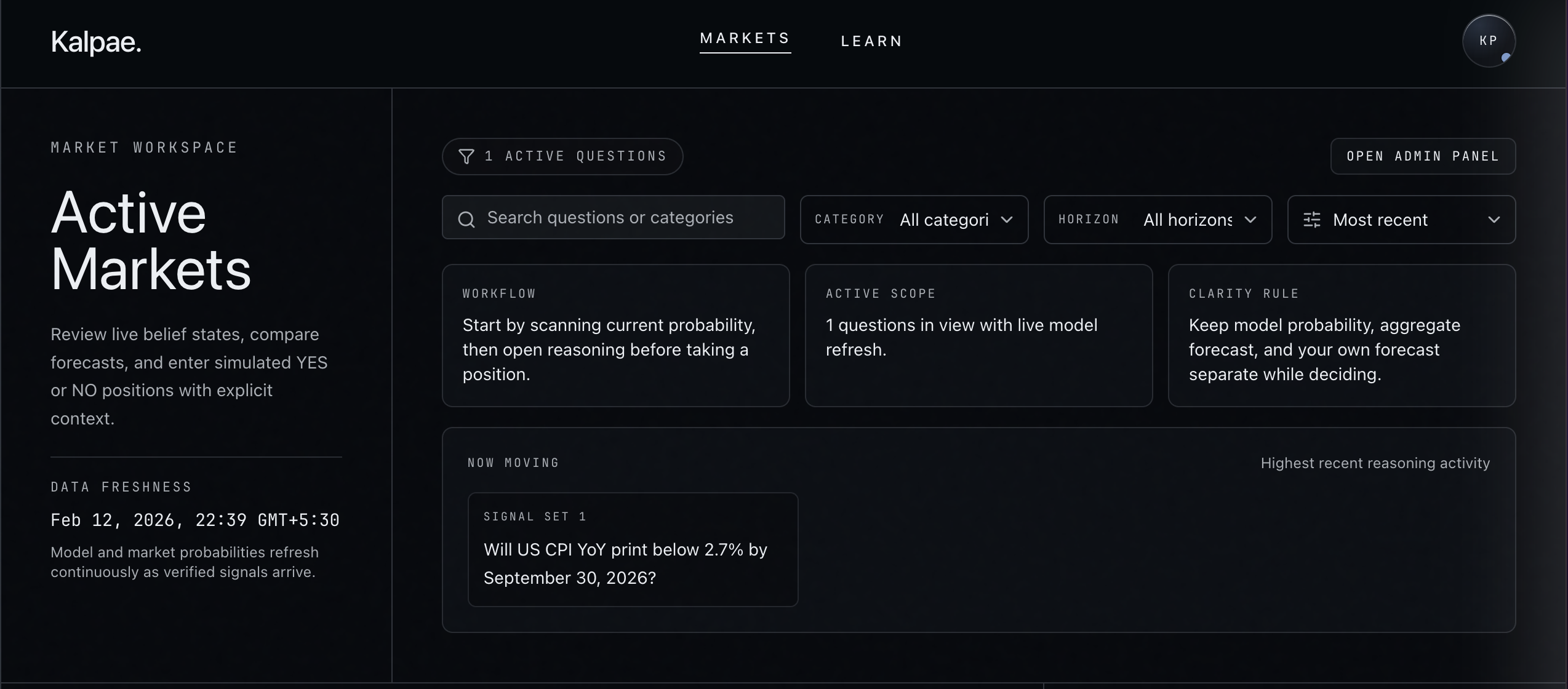Click the funnel filter icon
Screen dimensions: 1568x689
click(466, 157)
